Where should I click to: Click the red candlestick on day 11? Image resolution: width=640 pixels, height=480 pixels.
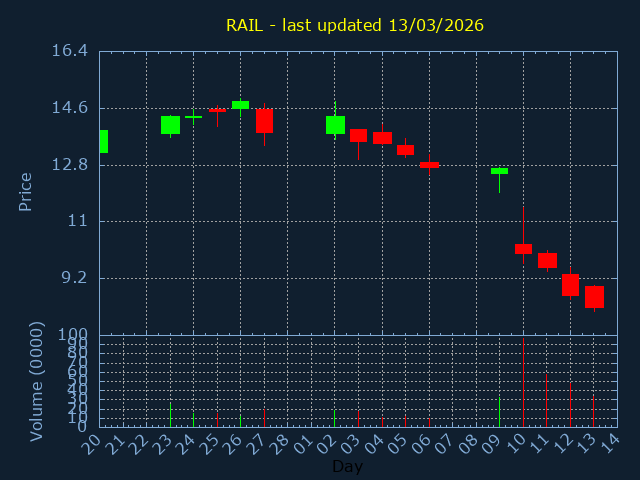547,260
